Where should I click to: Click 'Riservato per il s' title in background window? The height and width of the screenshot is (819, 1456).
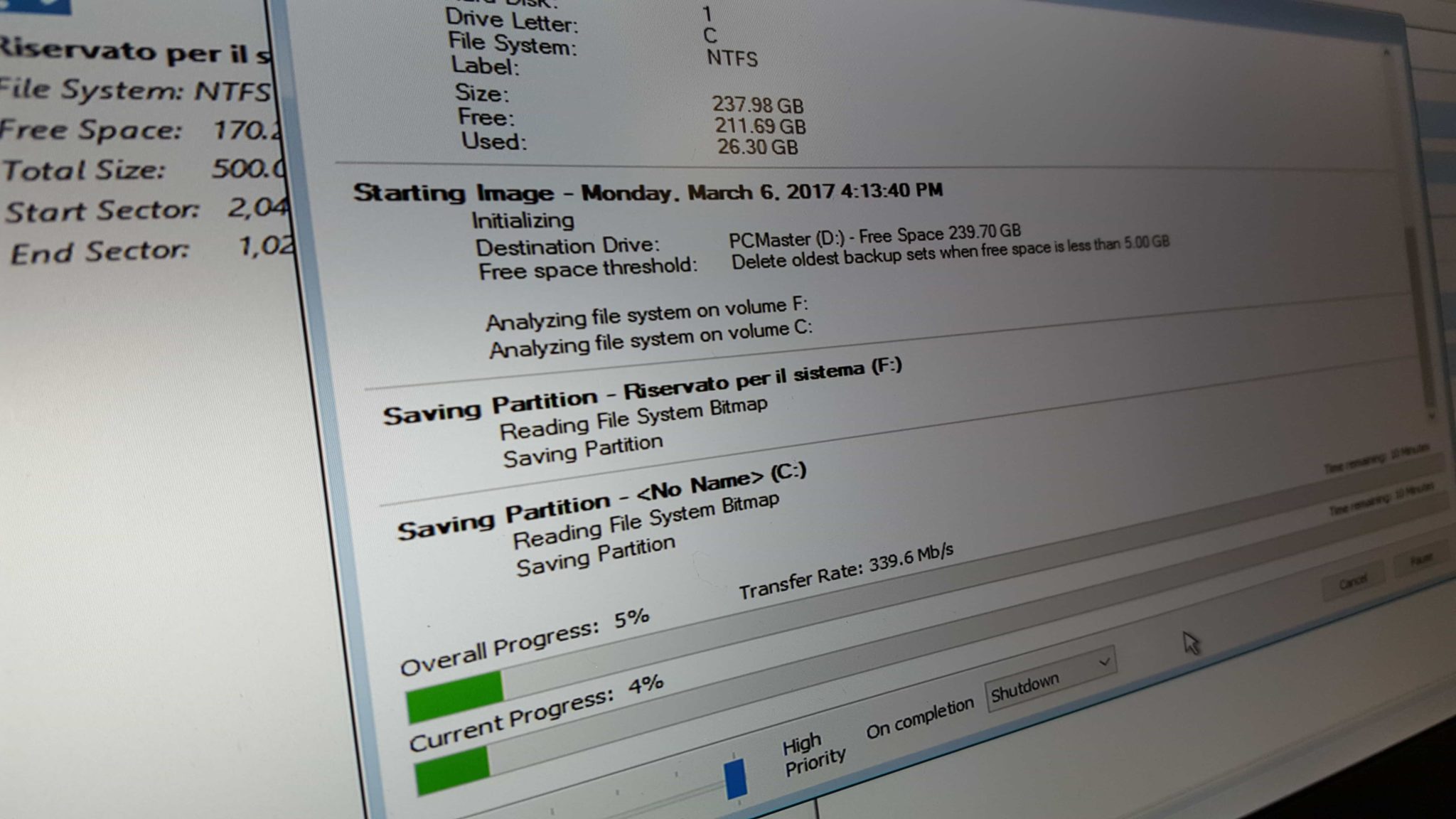pyautogui.click(x=135, y=52)
